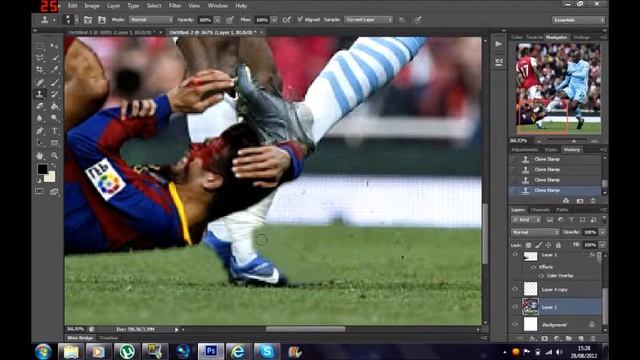Viewport: 640px width, 360px height.
Task: Hide the Background layer eye
Action: coord(515,324)
